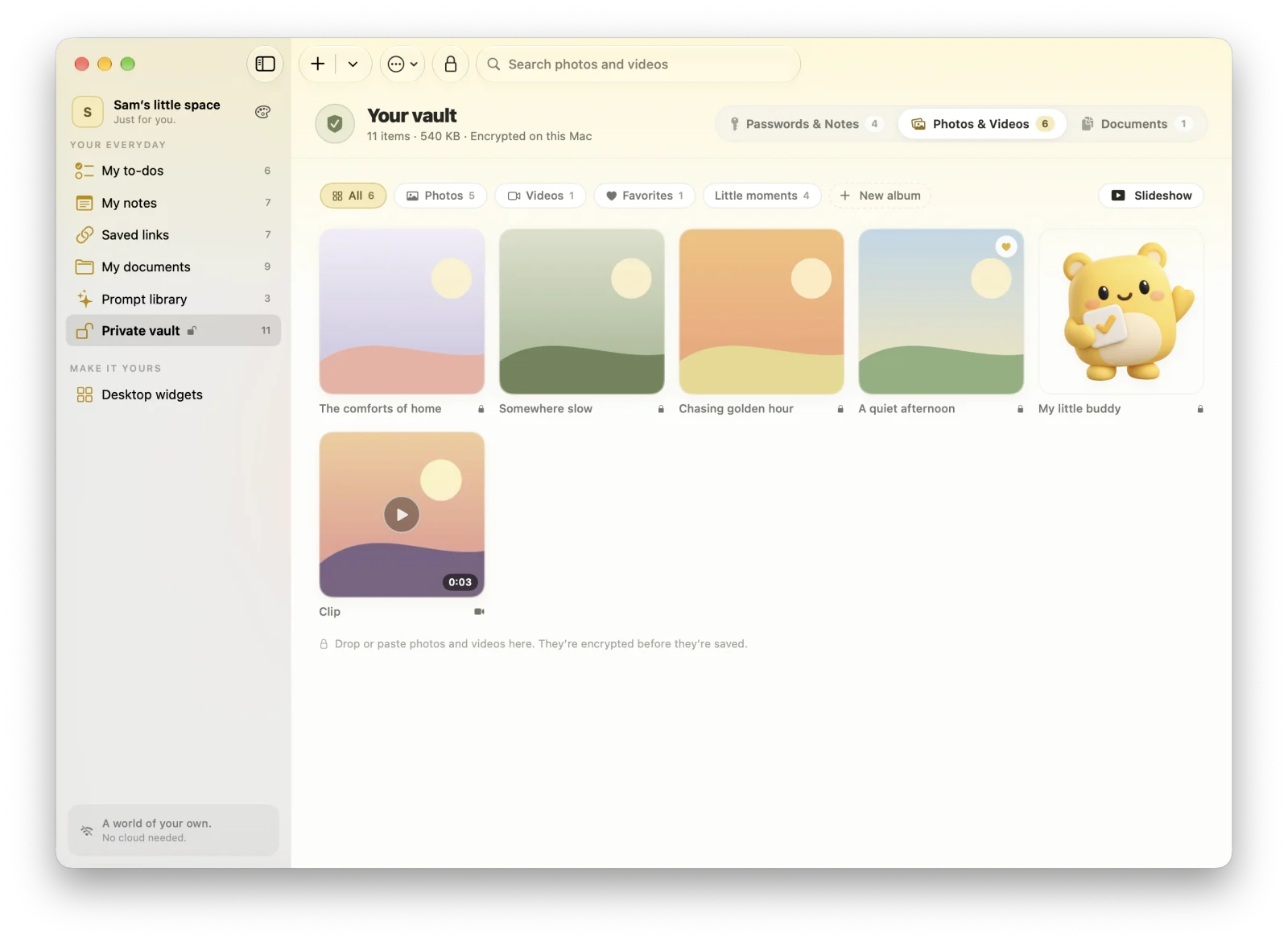Click the 0:03 duration badge
Screen dimensions: 1288x942
point(460,582)
